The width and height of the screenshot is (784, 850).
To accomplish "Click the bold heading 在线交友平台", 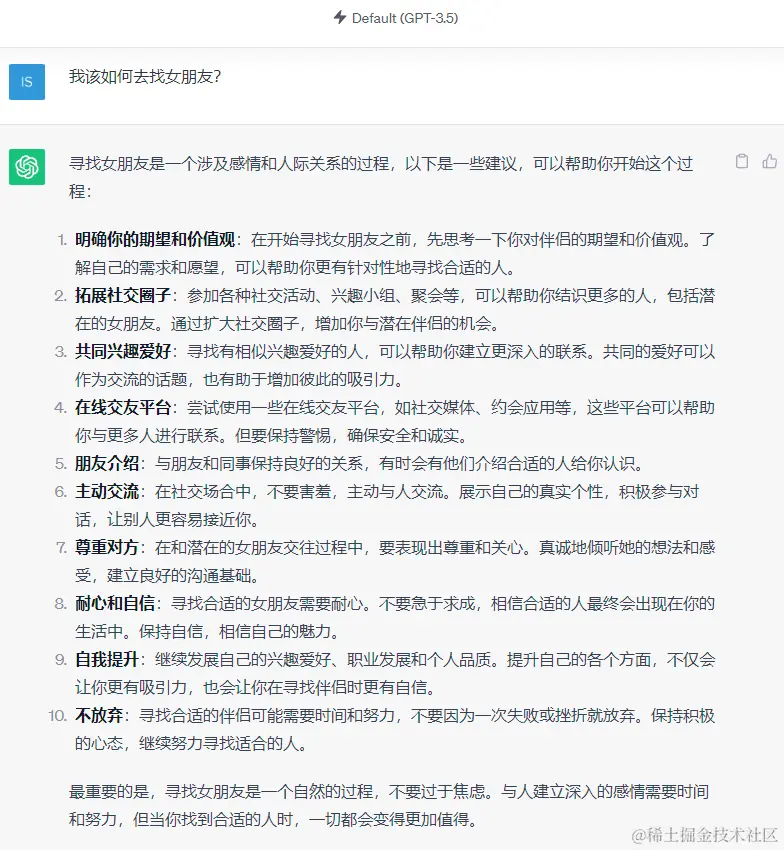I will click(x=123, y=407).
